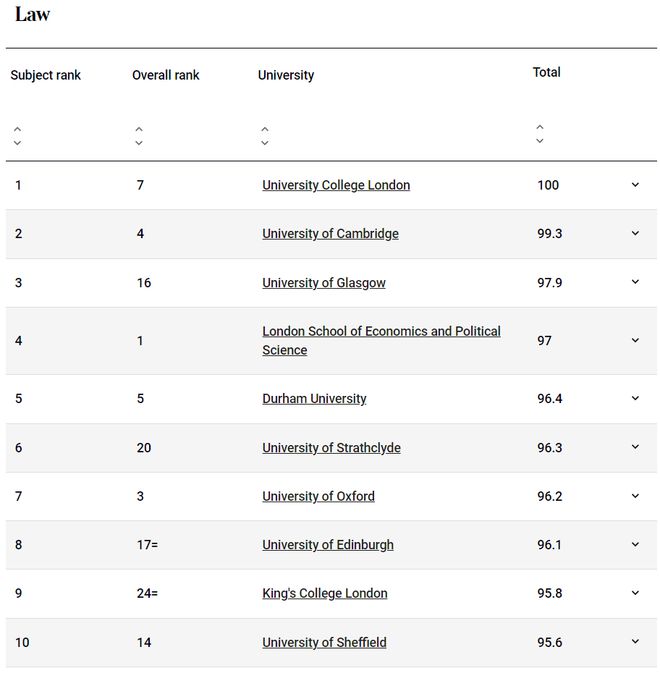
Task: Sort Total column descending arrow
Action: coord(540,141)
